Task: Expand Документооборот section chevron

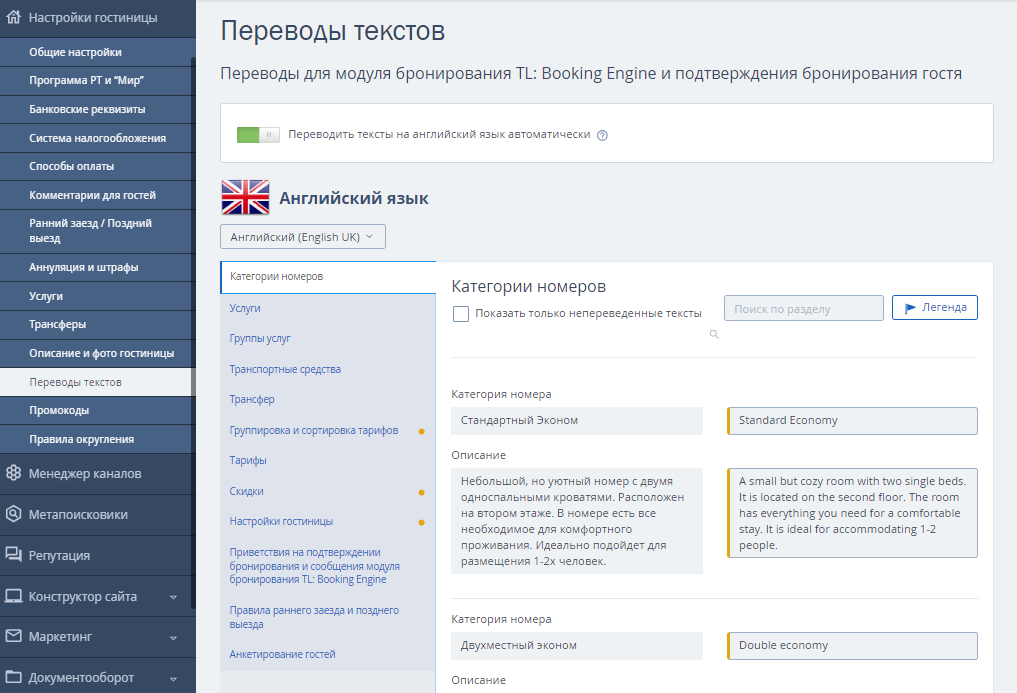Action: point(173,679)
